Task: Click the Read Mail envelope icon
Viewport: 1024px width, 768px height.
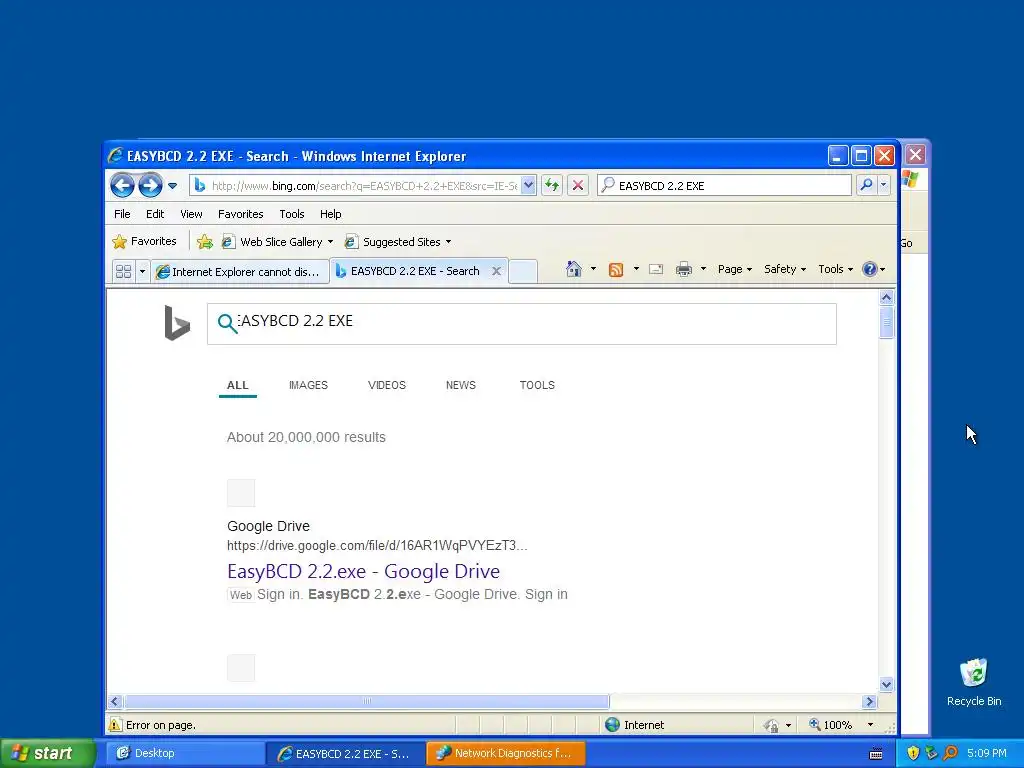Action: 656,269
